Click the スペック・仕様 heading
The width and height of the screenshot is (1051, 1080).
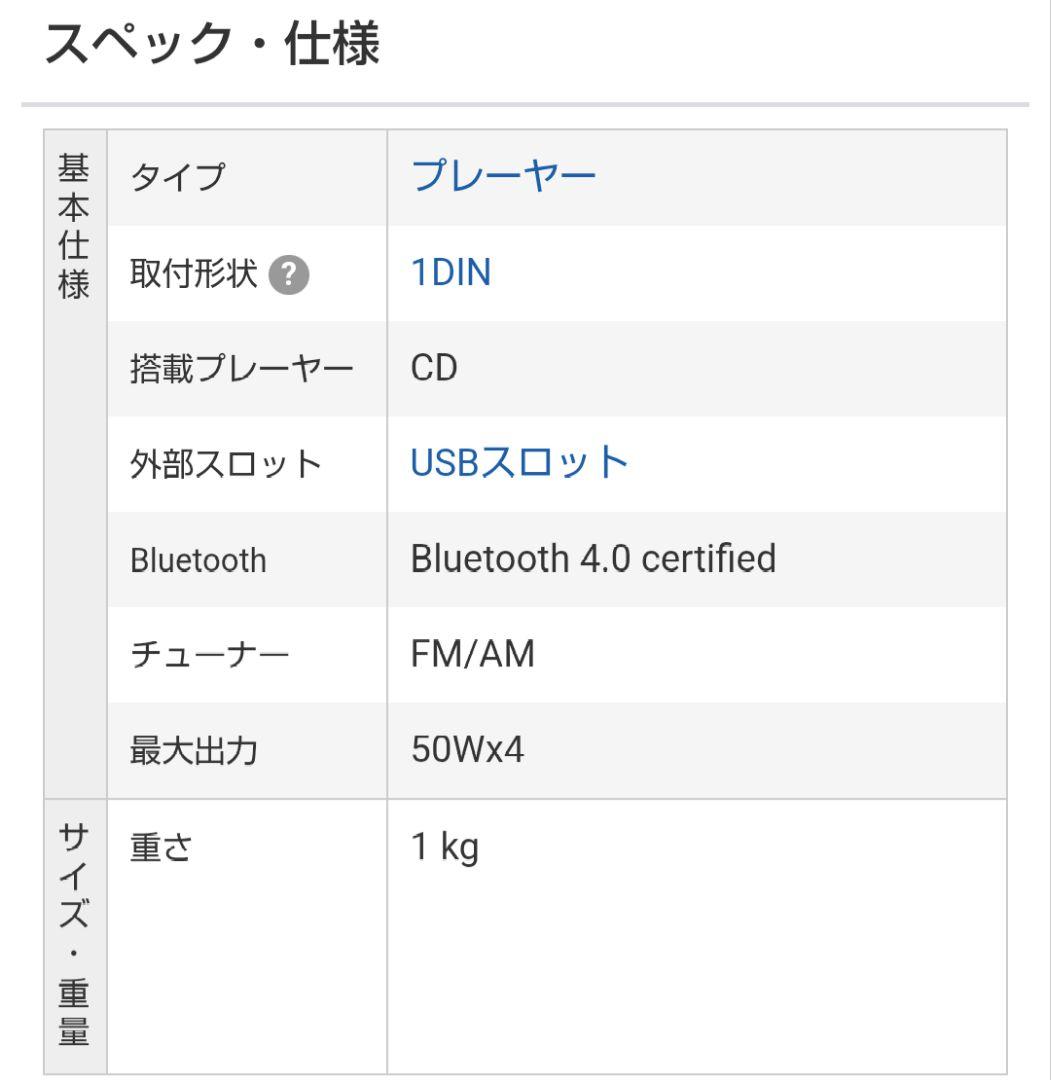tap(212, 46)
